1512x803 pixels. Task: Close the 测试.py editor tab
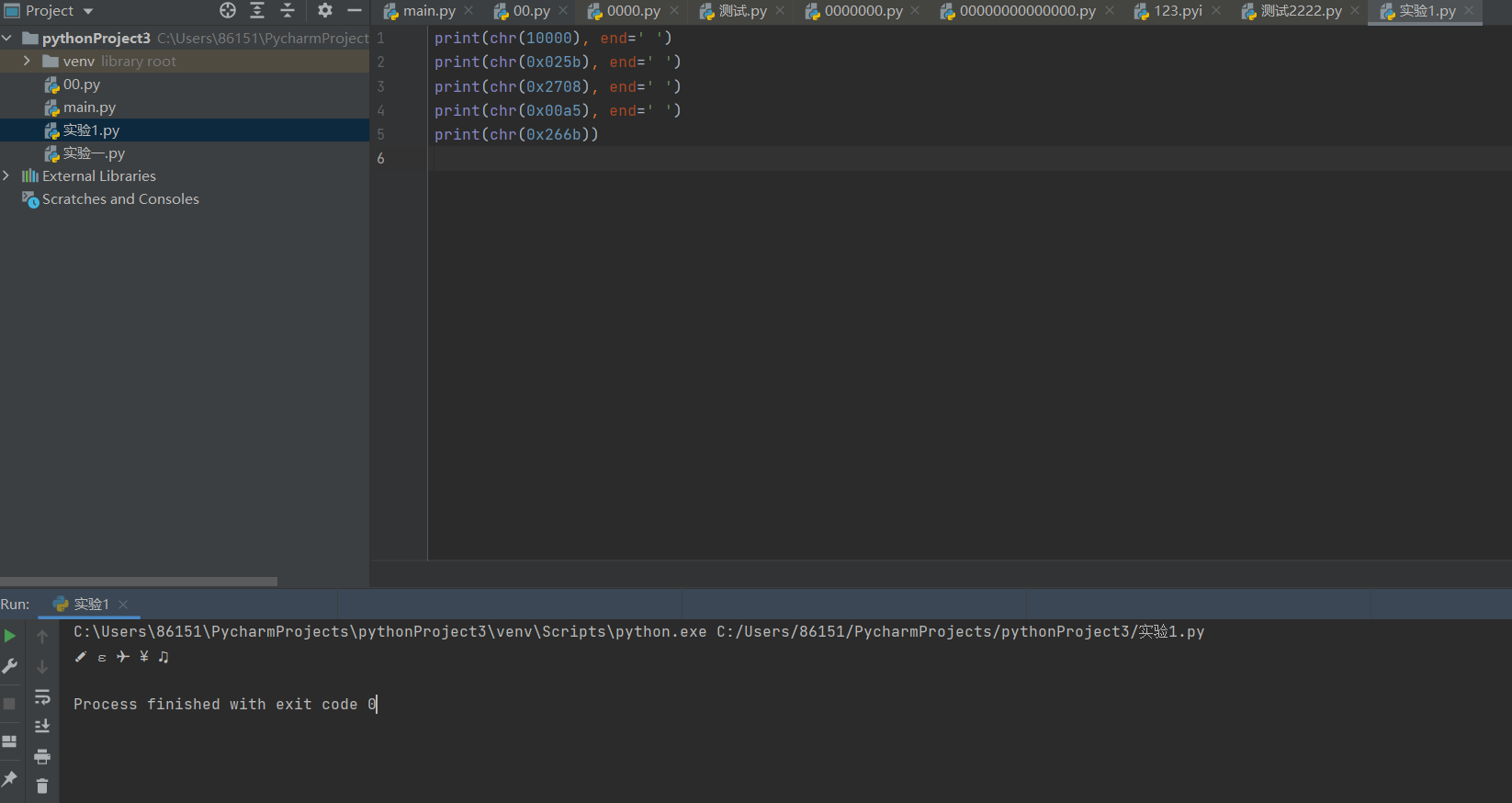pos(780,11)
